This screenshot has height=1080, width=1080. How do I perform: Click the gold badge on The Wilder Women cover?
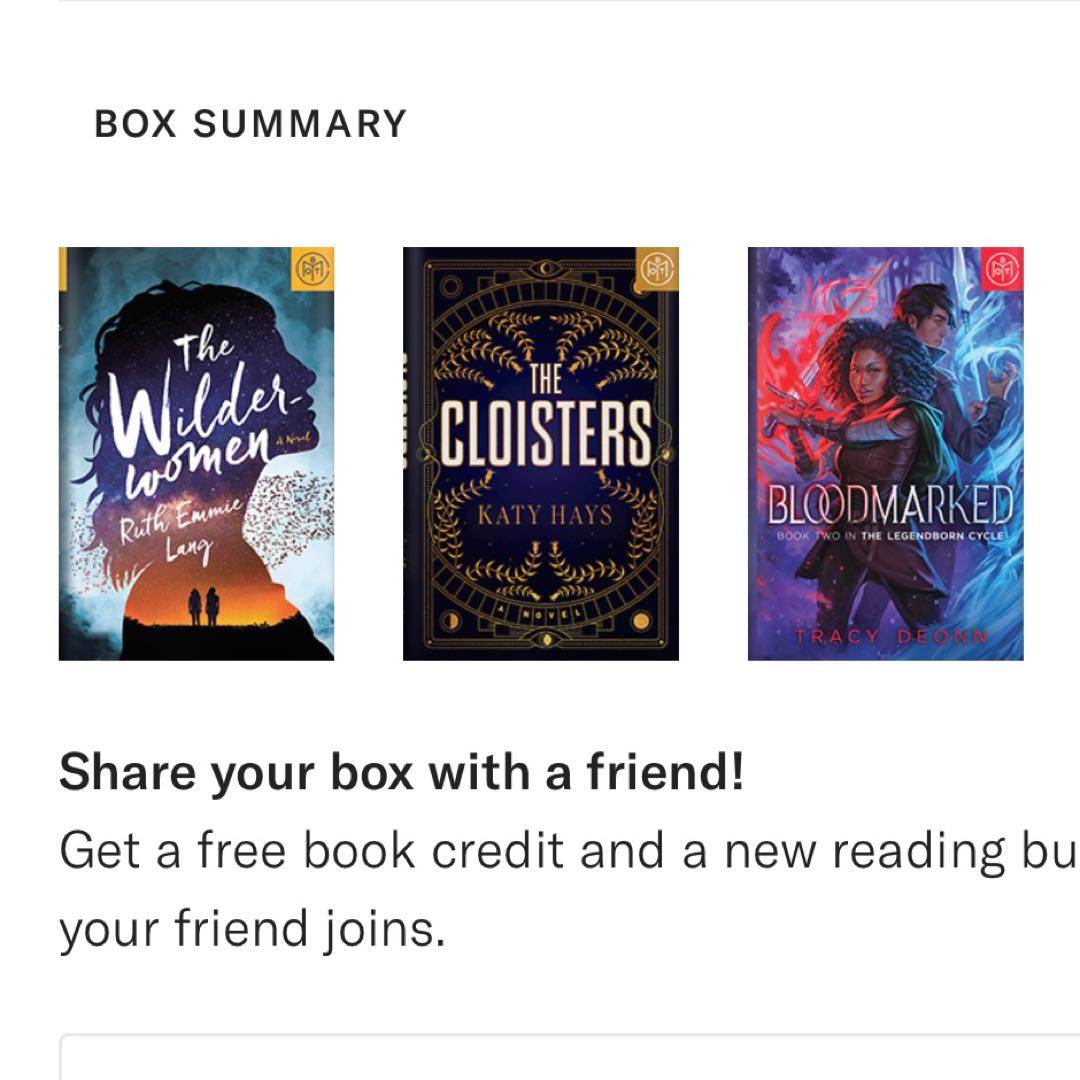coord(314,268)
